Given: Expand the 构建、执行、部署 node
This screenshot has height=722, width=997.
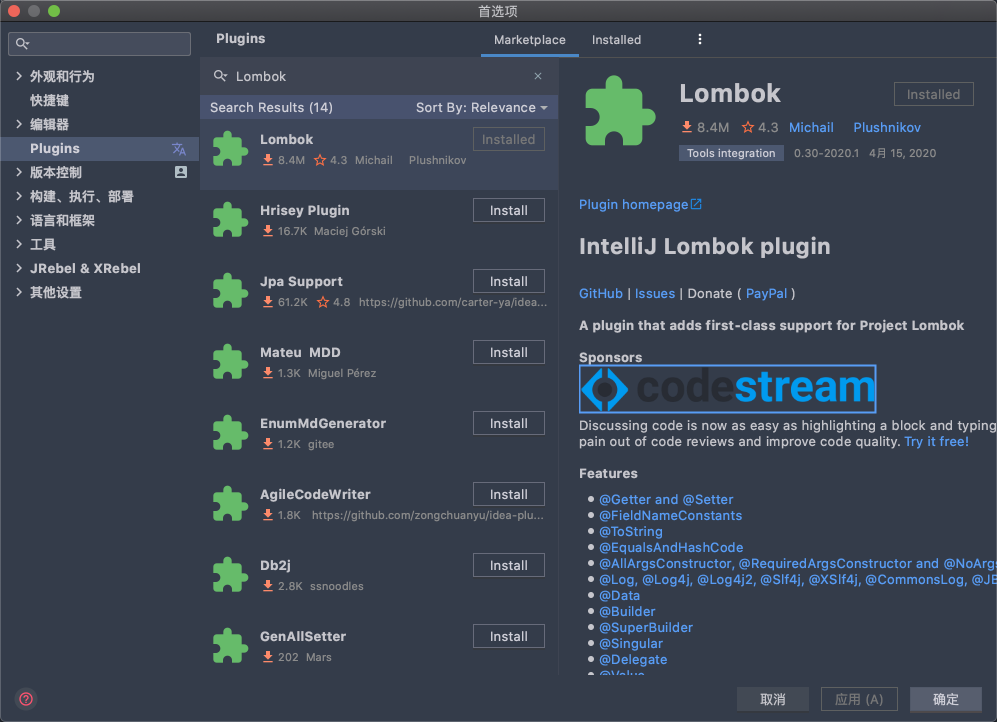Looking at the screenshot, I should tap(18, 196).
